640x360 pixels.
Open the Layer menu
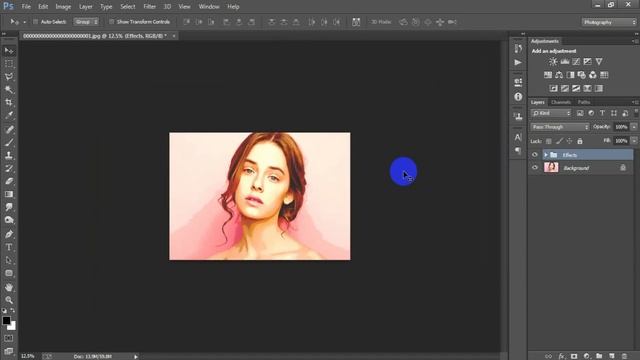(86, 7)
